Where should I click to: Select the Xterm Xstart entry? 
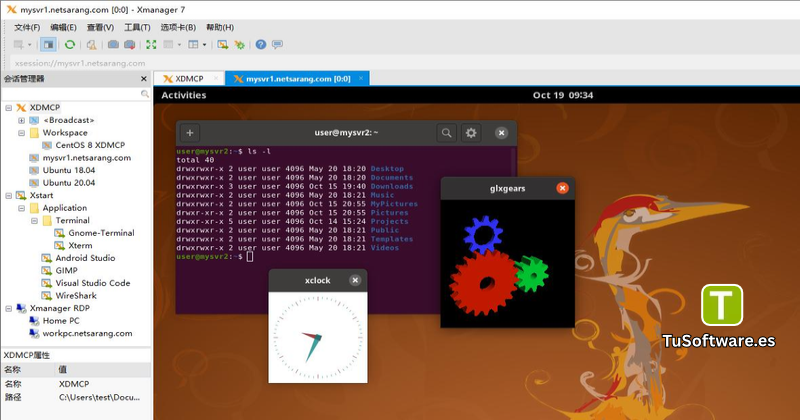(80, 245)
